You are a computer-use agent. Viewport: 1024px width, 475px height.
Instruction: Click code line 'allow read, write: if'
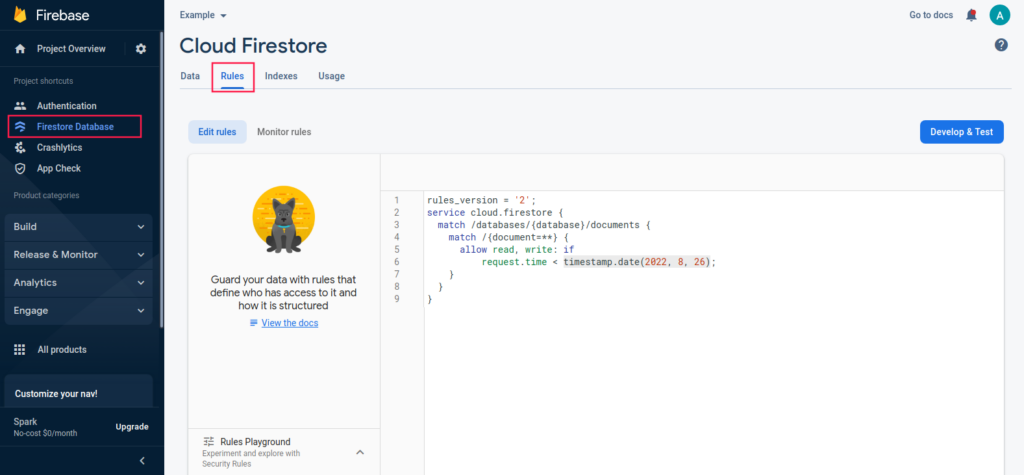click(516, 250)
